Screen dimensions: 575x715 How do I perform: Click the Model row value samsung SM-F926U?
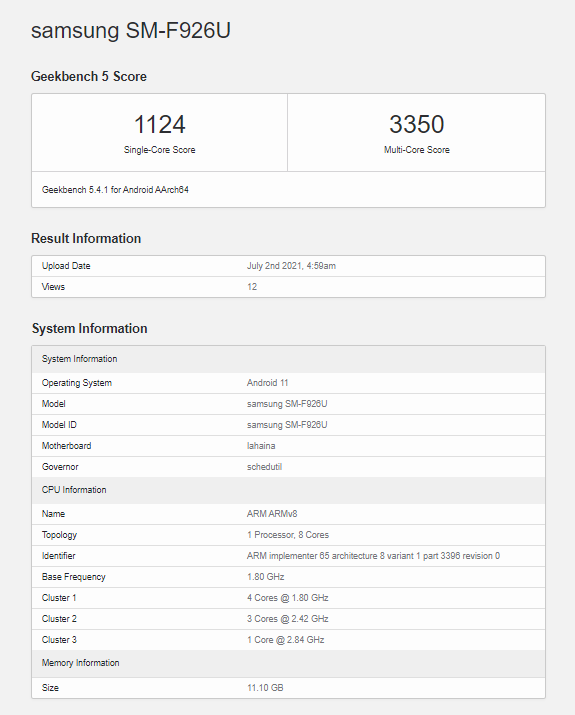(x=287, y=404)
